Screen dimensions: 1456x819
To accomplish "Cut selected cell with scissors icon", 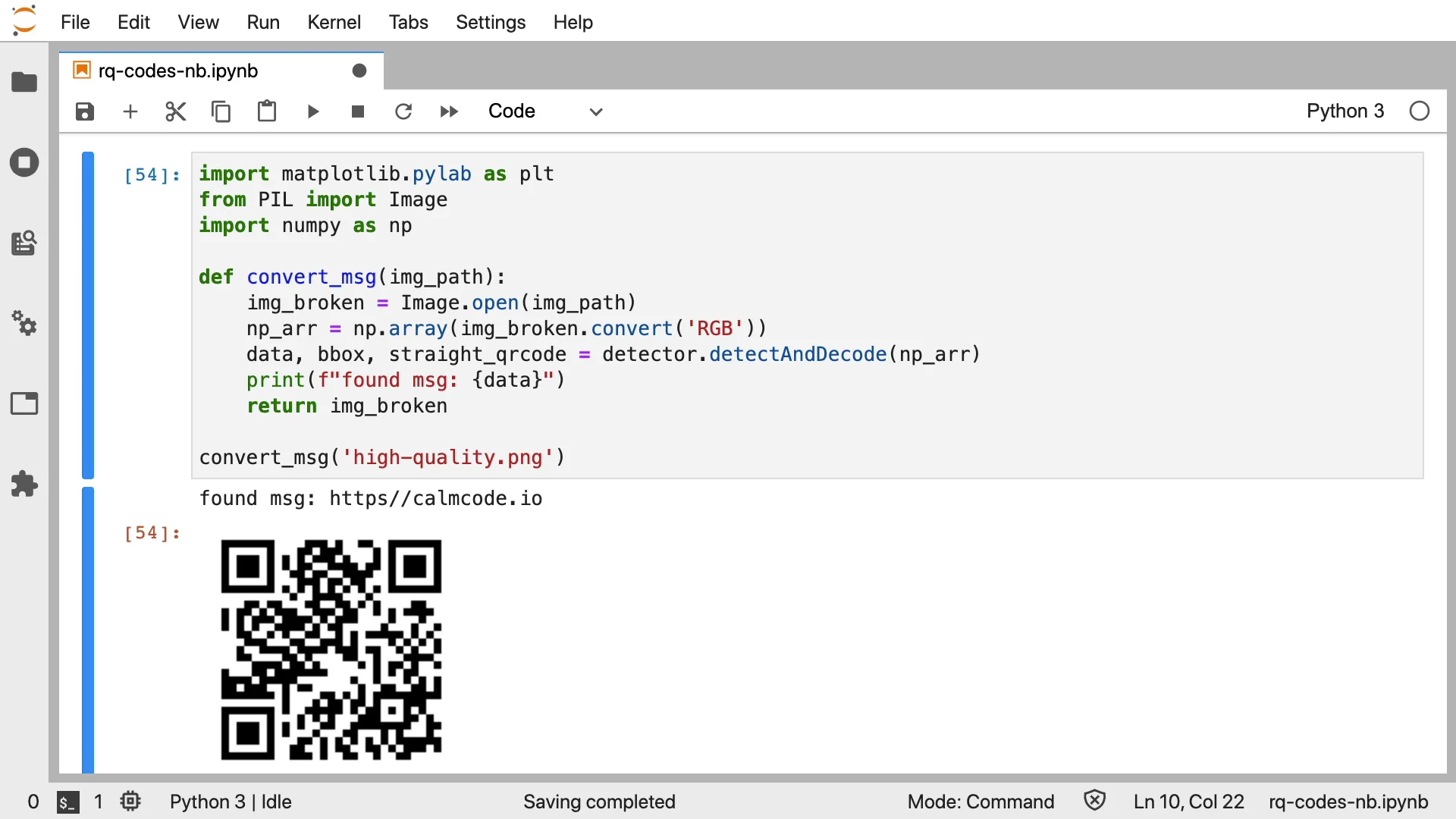I will [175, 111].
